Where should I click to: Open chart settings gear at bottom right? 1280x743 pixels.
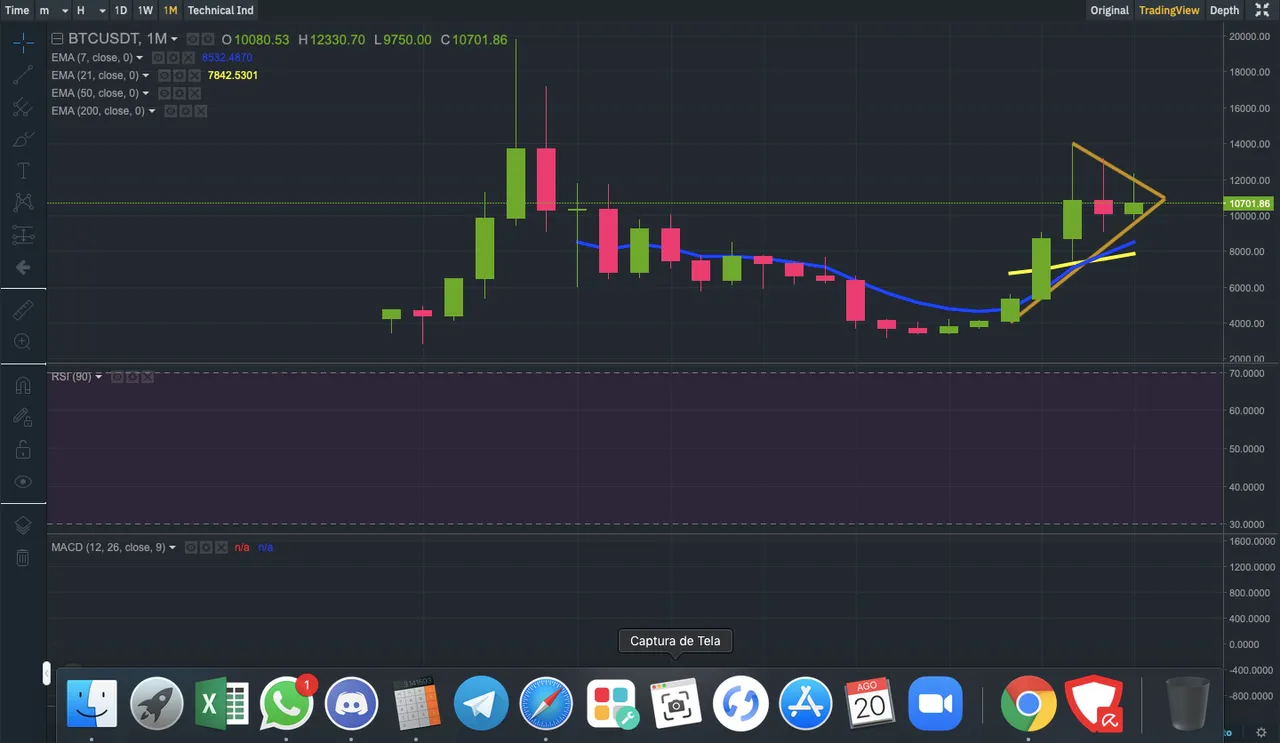tap(1261, 733)
